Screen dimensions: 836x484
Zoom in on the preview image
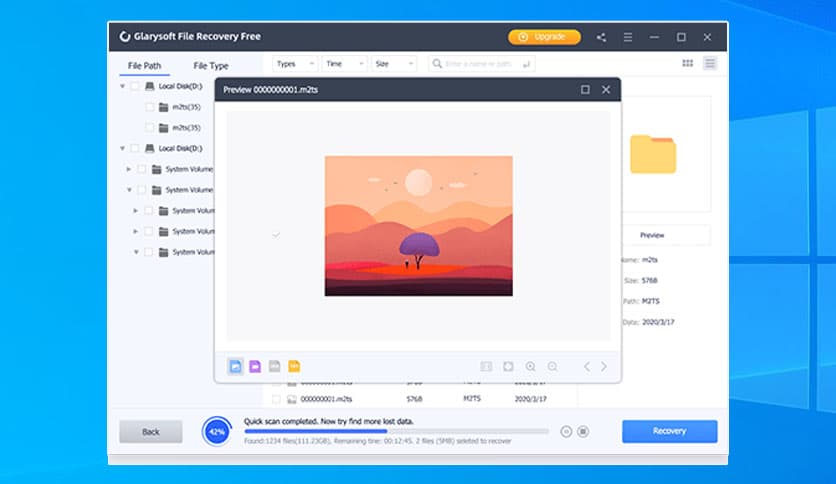pos(530,367)
